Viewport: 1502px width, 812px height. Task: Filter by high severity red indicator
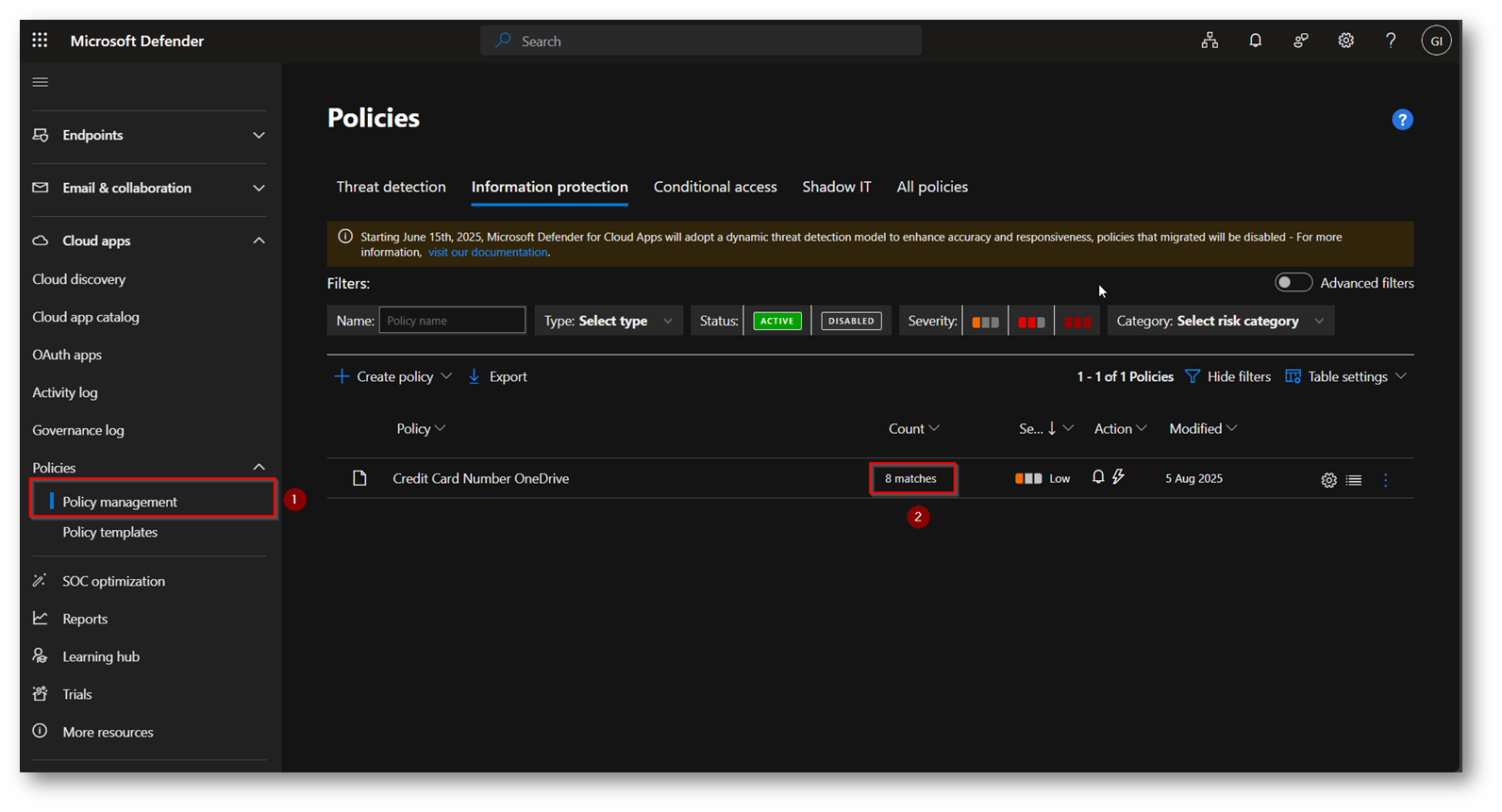(x=1076, y=322)
